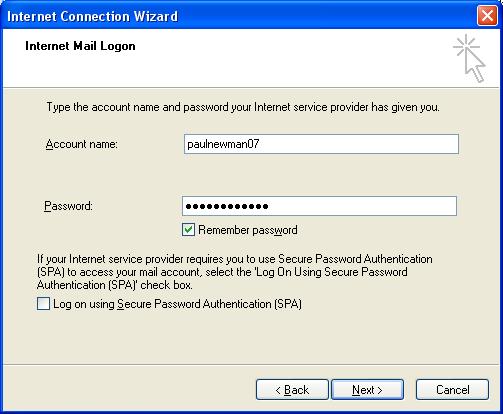The width and height of the screenshot is (503, 414).
Task: Click the wizard cursor sparkle icon
Action: click(x=469, y=58)
